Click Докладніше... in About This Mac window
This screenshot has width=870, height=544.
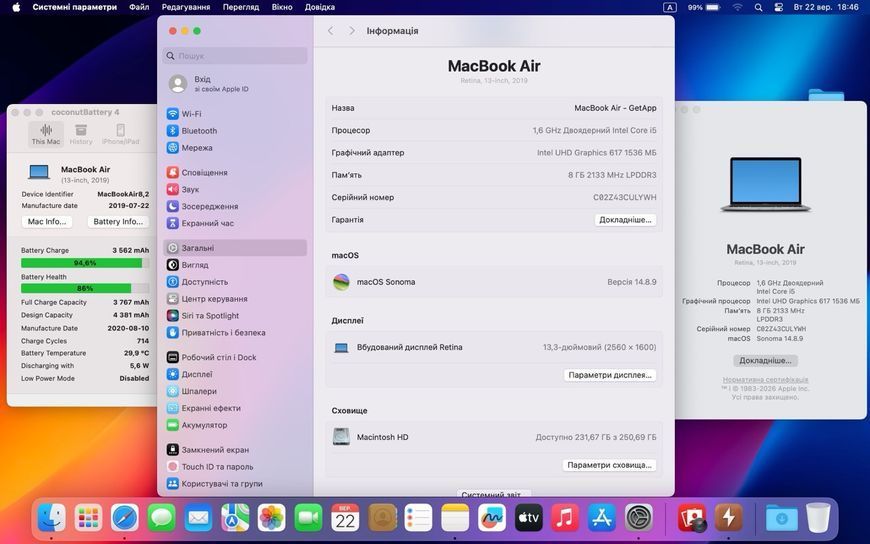[765, 361]
